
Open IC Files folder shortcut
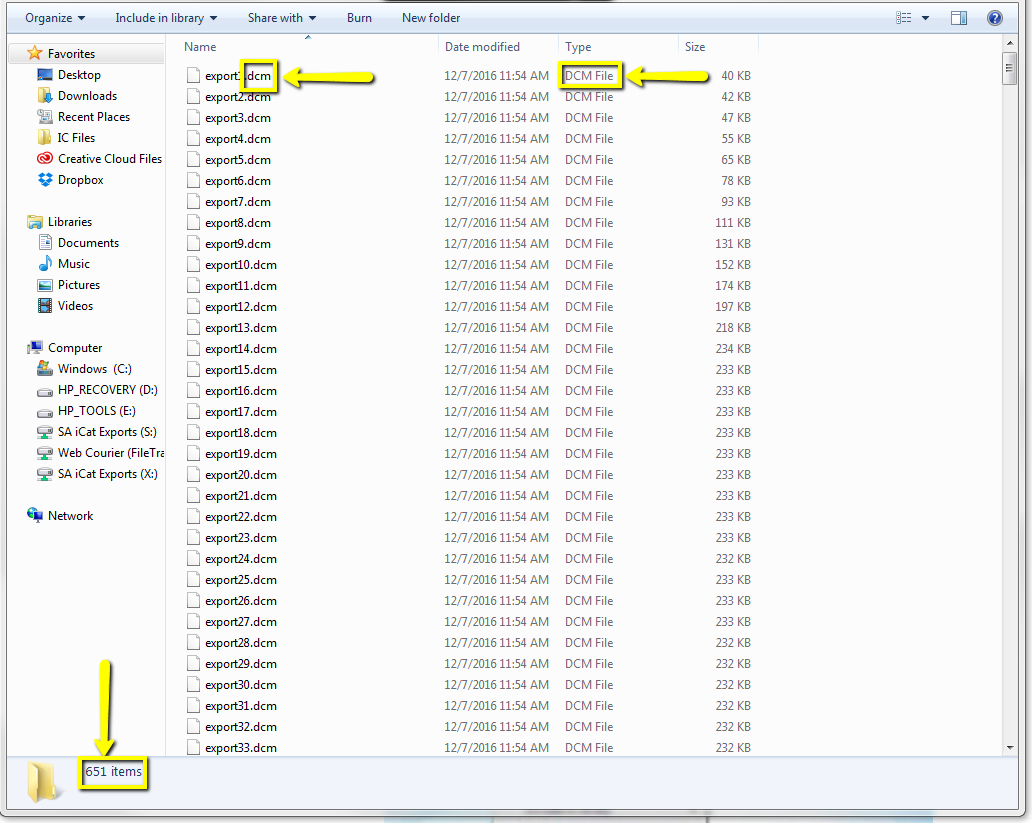tap(66, 138)
